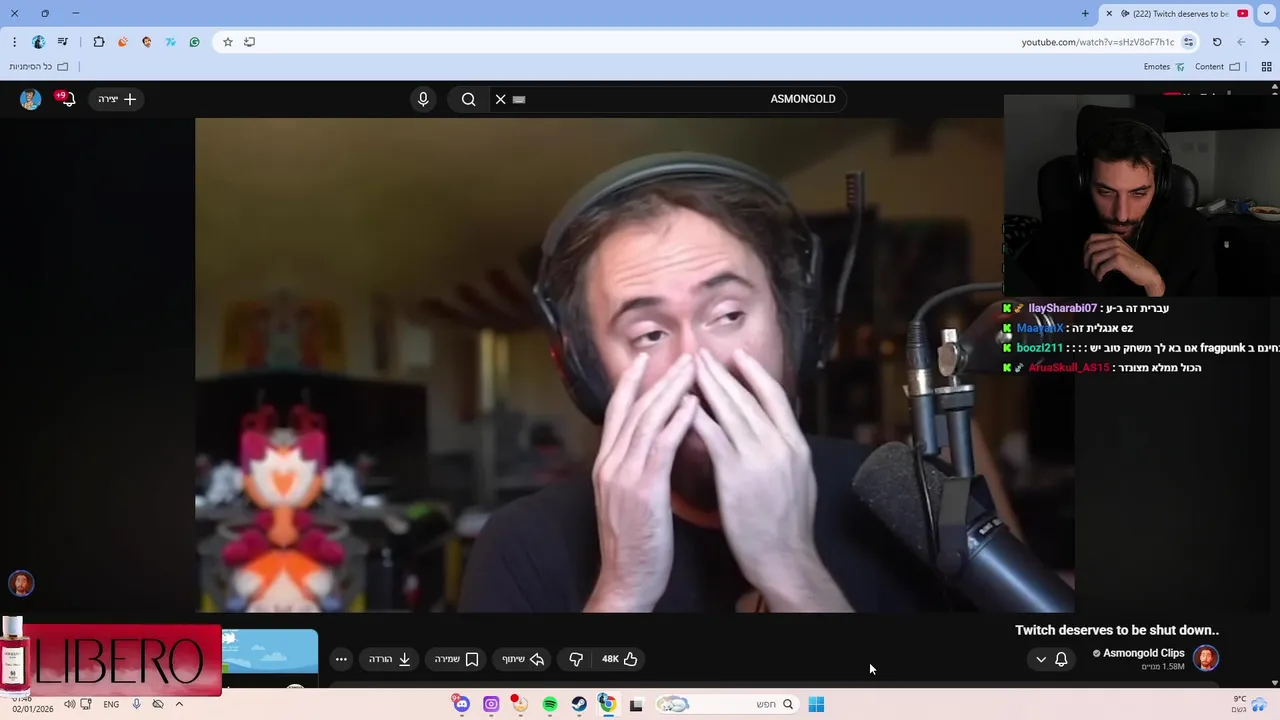Click chat username IlaySharabi07

tap(1062, 308)
